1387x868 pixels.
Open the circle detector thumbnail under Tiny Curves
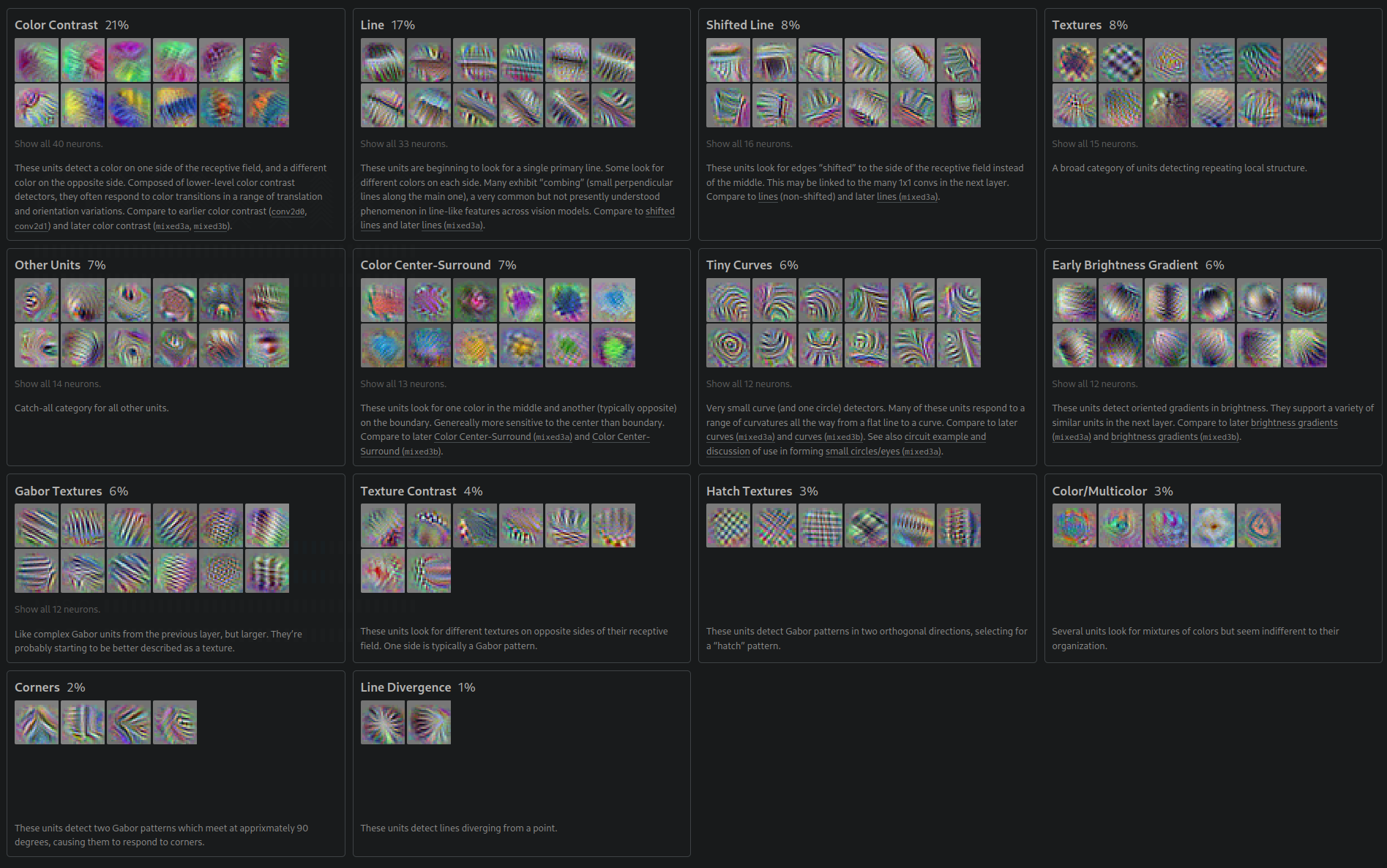[x=728, y=345]
